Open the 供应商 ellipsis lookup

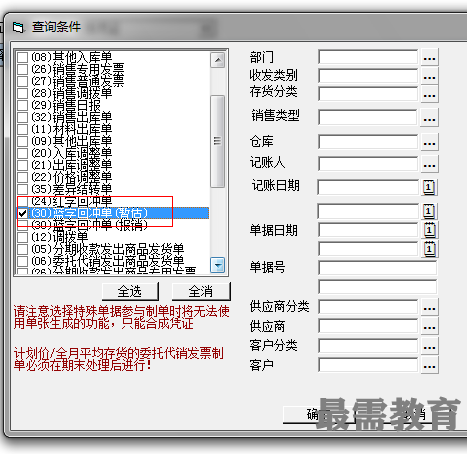(429, 326)
